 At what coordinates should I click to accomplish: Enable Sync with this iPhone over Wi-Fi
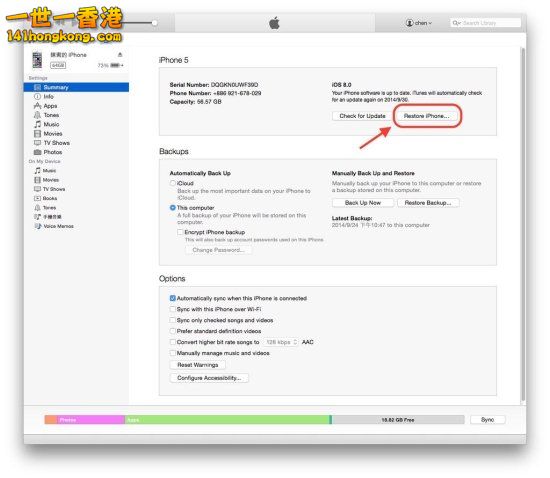coord(173,309)
